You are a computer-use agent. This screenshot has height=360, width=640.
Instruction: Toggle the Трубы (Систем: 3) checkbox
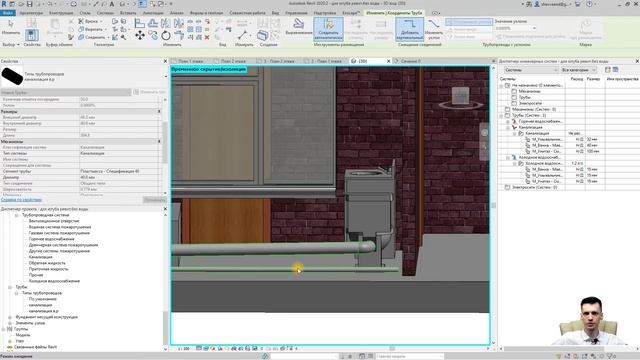coord(507,116)
